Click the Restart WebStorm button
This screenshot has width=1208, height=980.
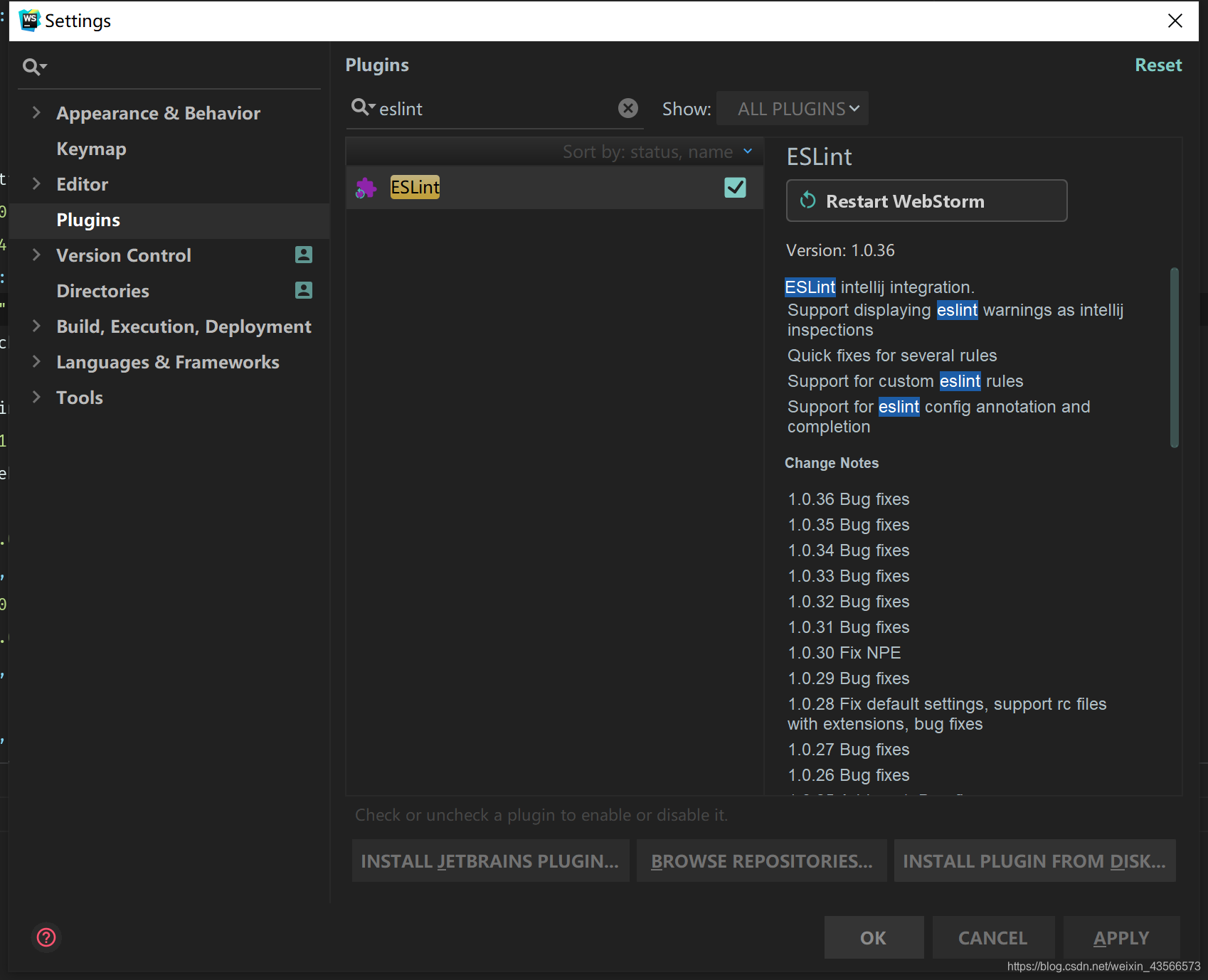point(926,201)
